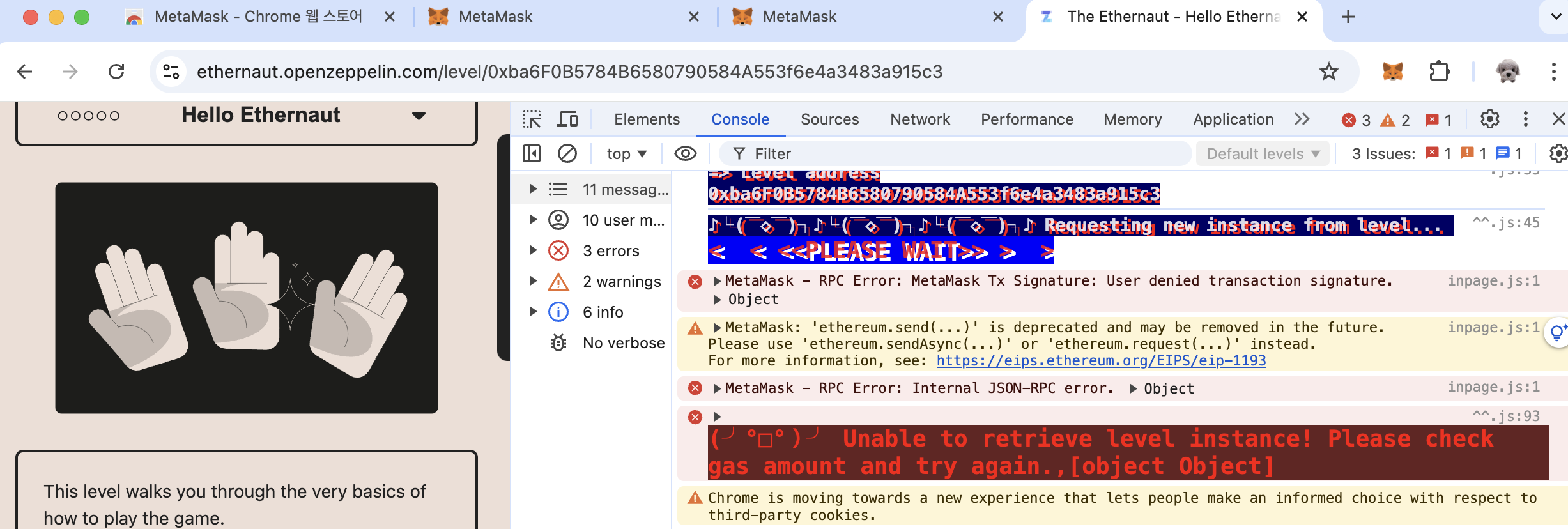The width and height of the screenshot is (1568, 529).
Task: Expand the 11 messages group
Action: (533, 189)
